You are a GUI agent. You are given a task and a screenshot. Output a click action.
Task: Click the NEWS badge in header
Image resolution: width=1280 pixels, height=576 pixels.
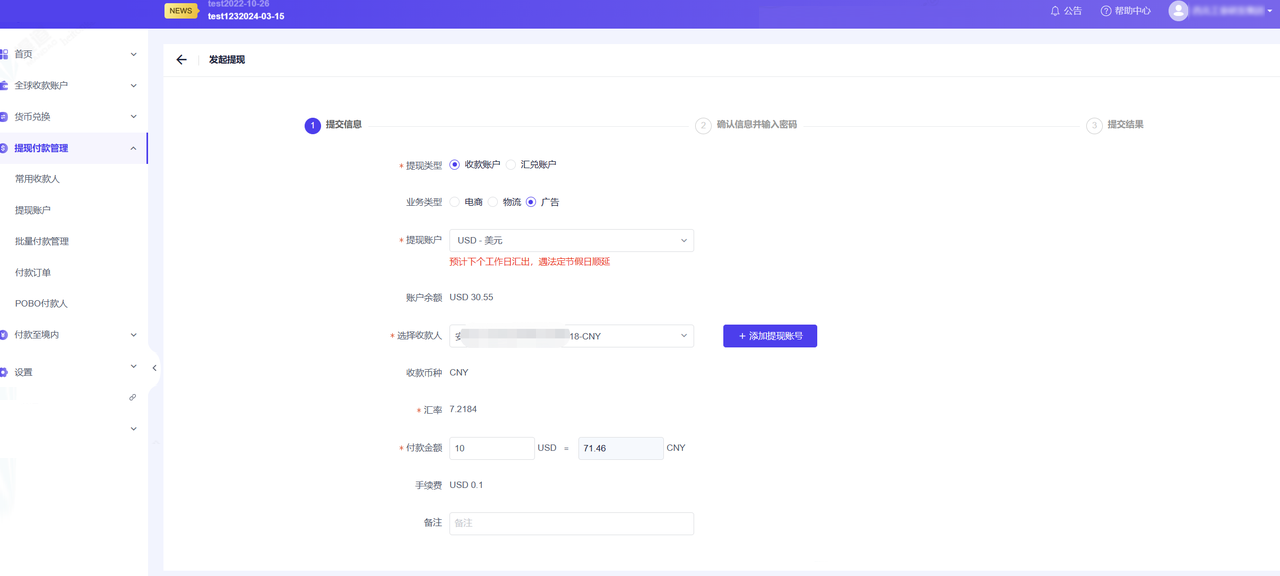click(181, 11)
